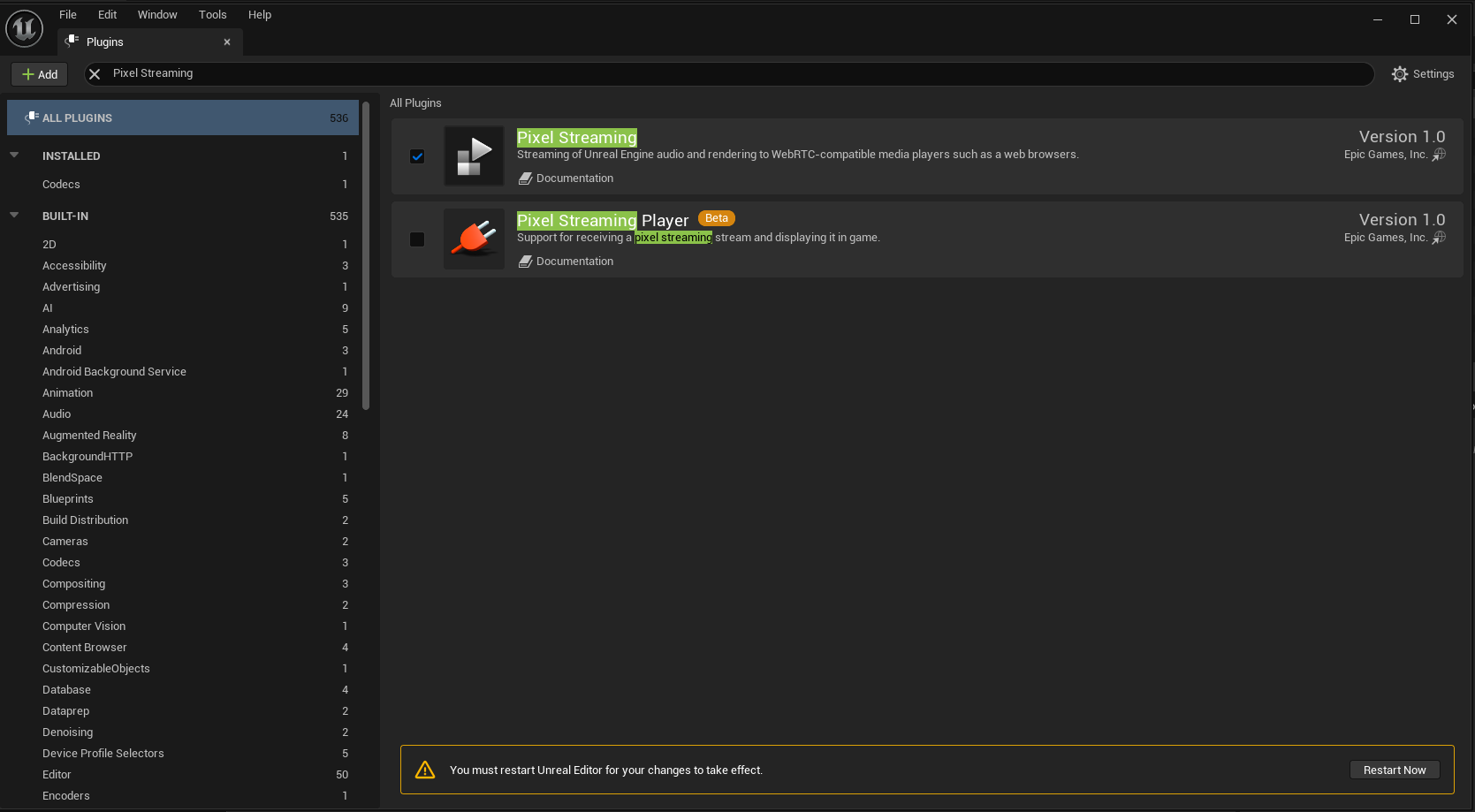Open the File menu
The width and height of the screenshot is (1475, 812).
68,15
